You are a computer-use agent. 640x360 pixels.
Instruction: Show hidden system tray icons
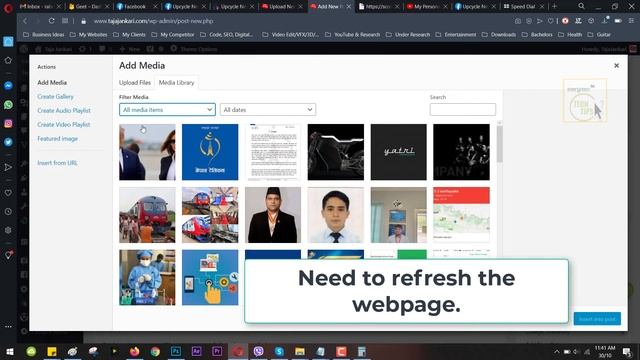click(x=557, y=351)
